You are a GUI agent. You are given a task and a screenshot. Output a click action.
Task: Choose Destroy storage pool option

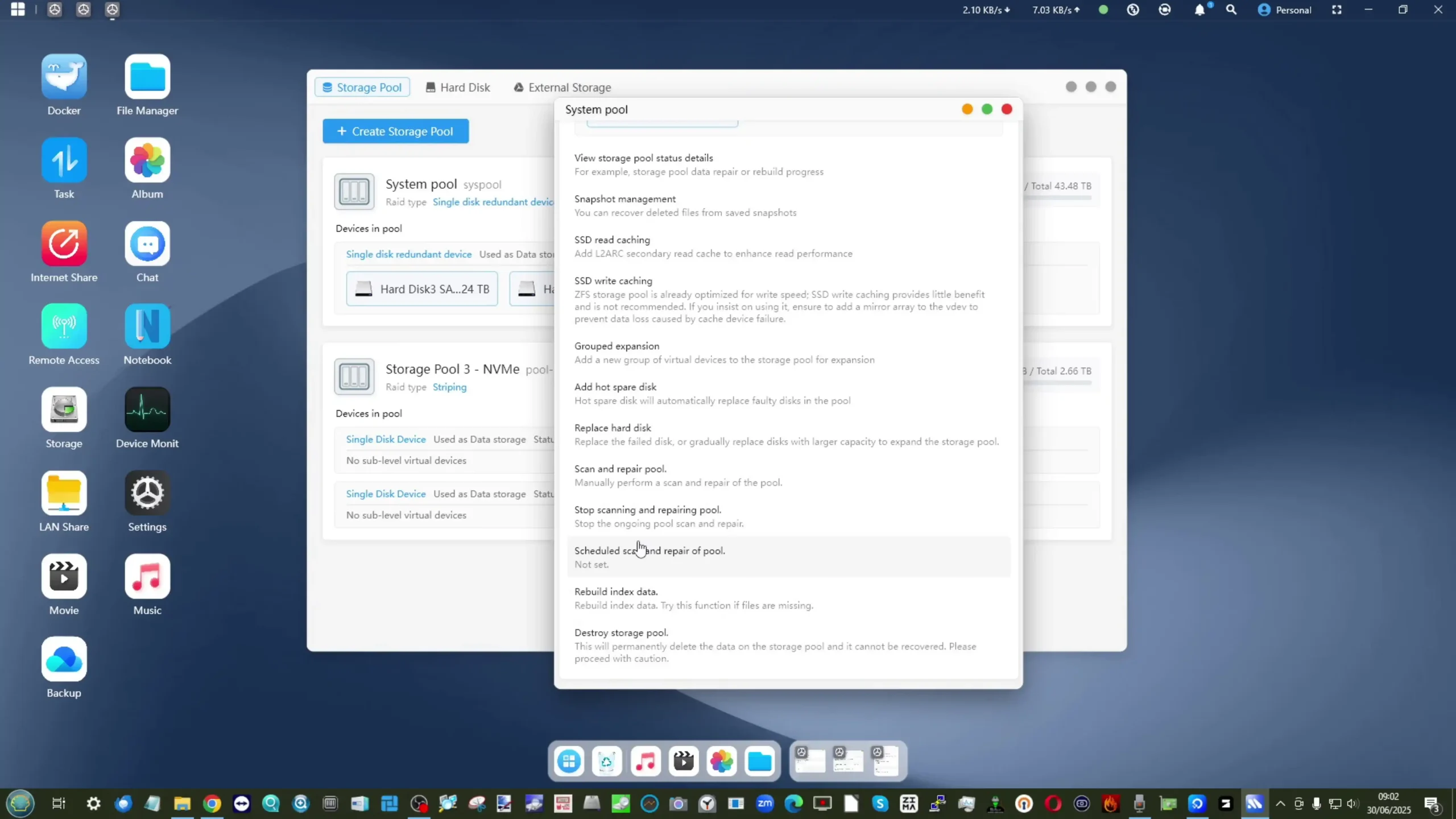[x=788, y=646]
